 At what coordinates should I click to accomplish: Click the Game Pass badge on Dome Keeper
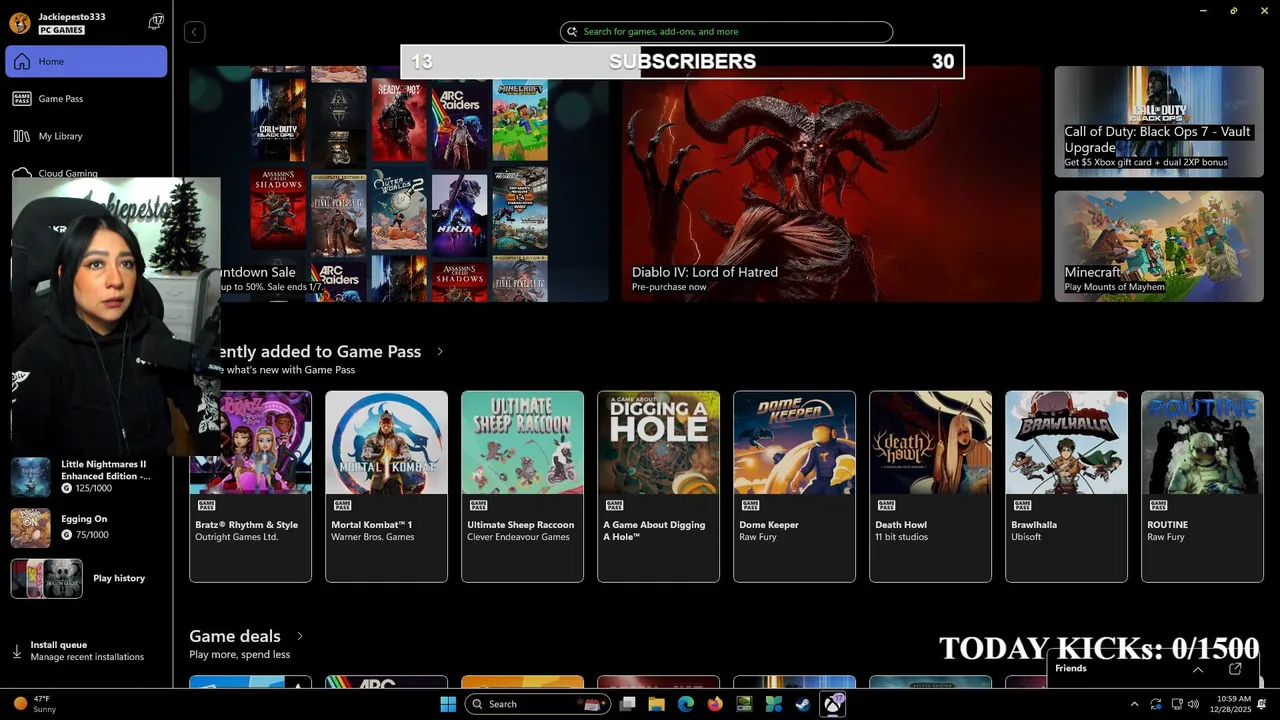[750, 505]
